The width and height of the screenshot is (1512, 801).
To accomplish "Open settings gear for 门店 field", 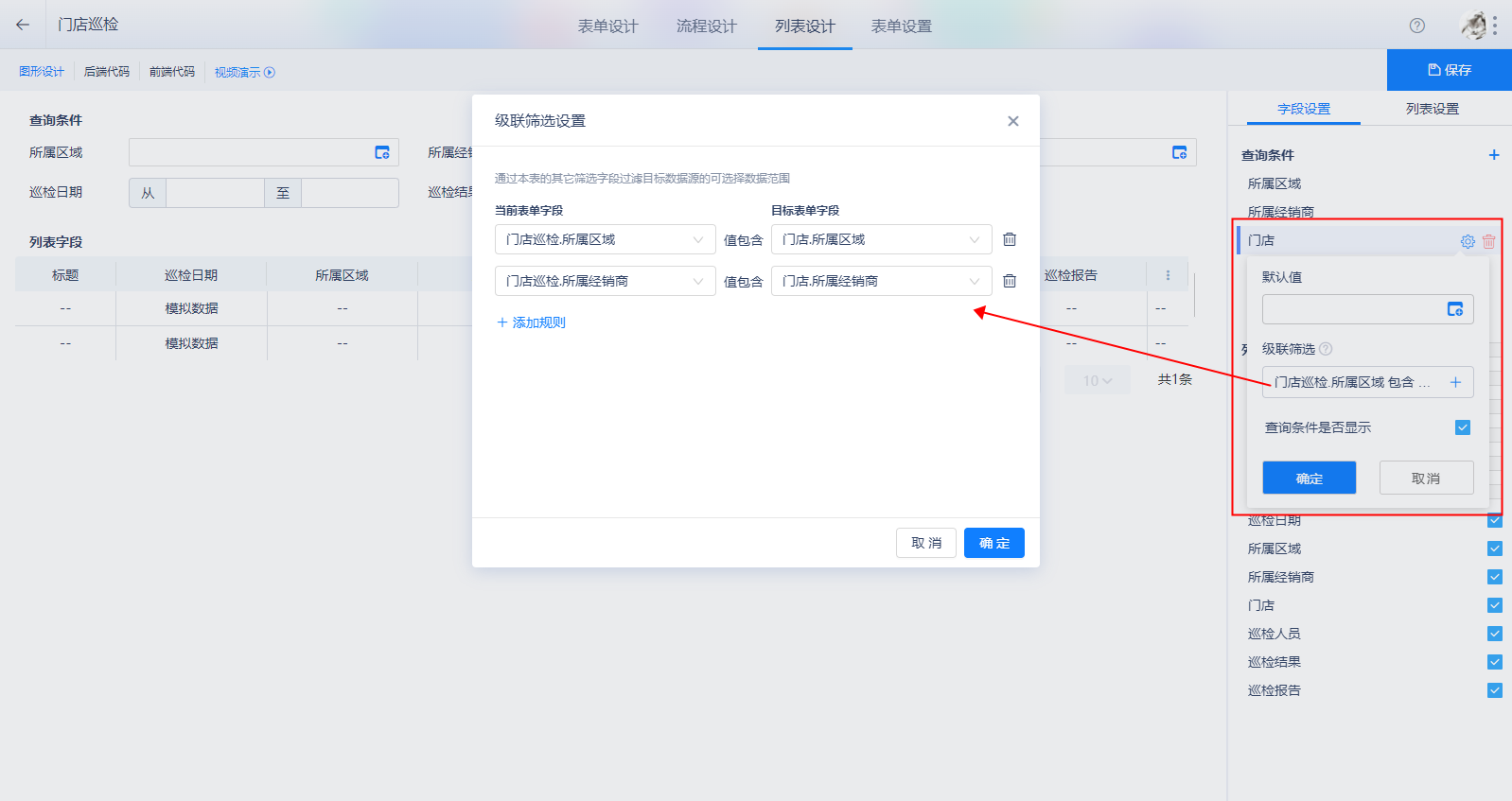I will click(x=1468, y=241).
